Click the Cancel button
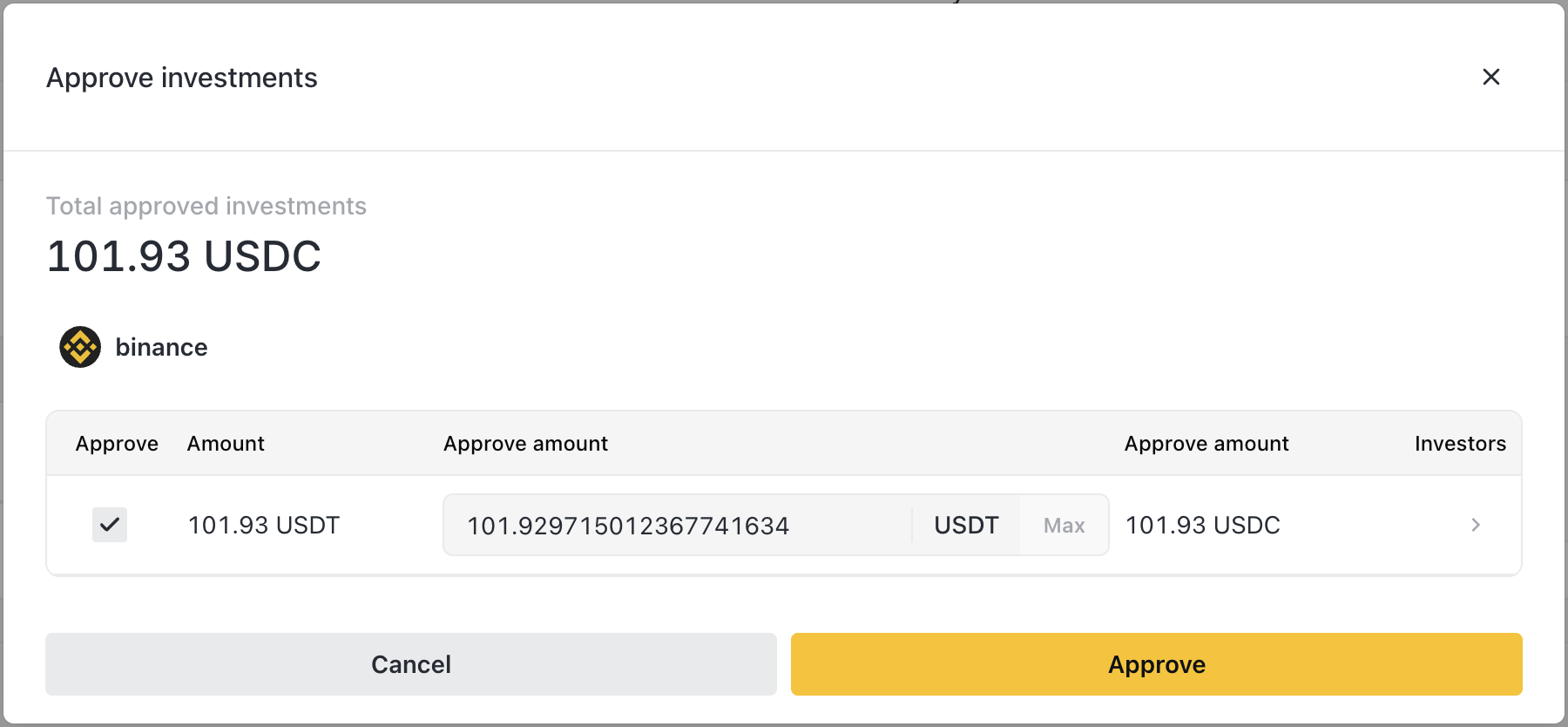Screen dimensions: 1568x727 pyautogui.click(x=410, y=664)
